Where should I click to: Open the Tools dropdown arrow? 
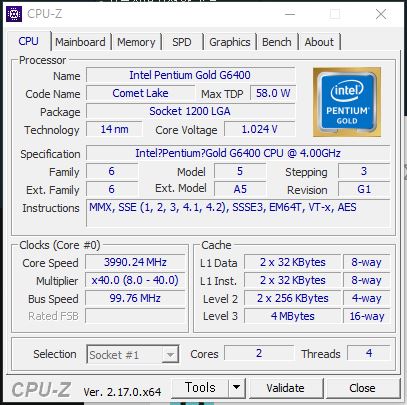[237, 388]
